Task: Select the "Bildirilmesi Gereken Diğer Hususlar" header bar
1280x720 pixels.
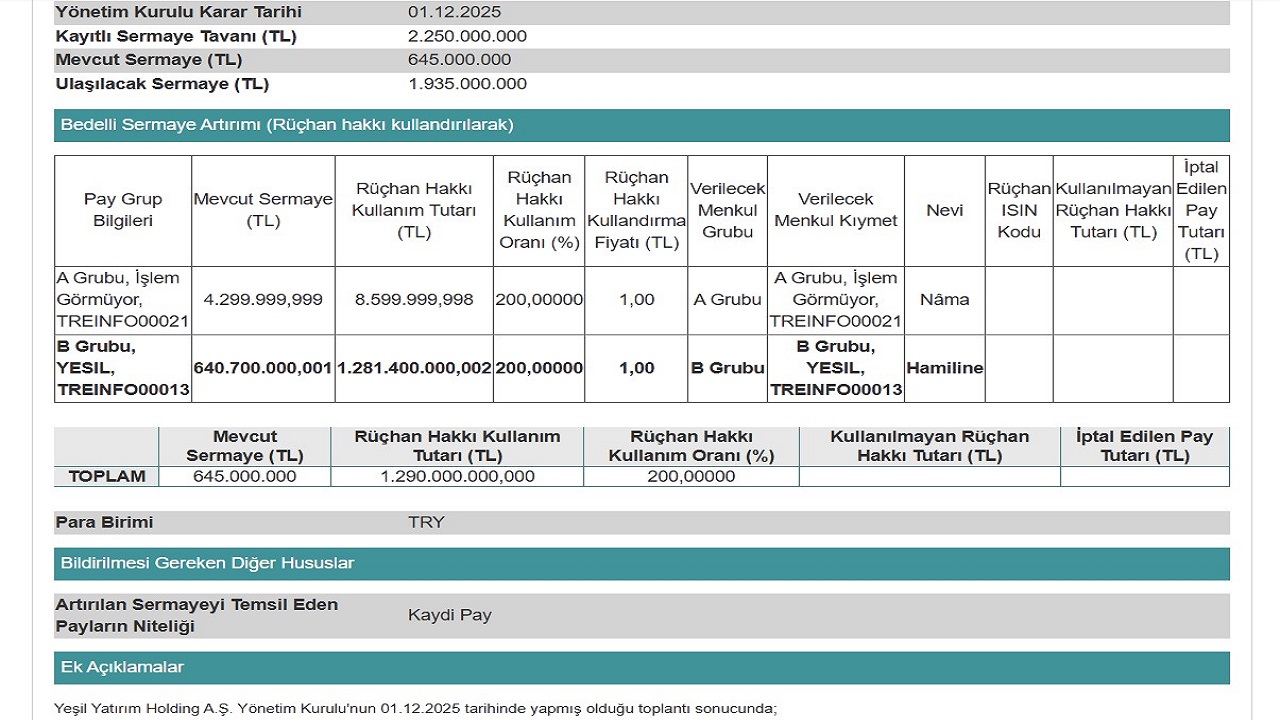Action: pos(208,563)
